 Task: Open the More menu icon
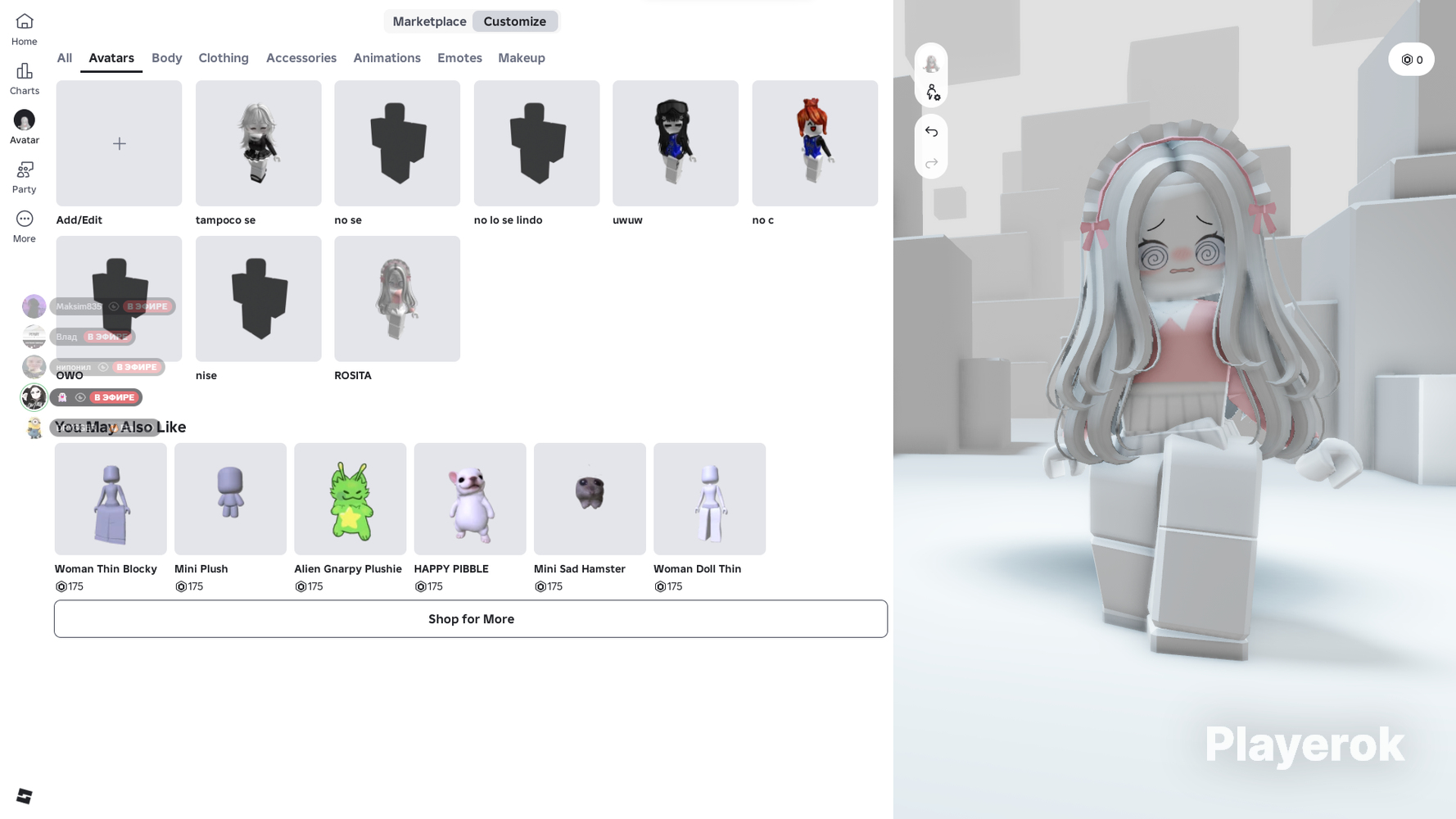(25, 219)
